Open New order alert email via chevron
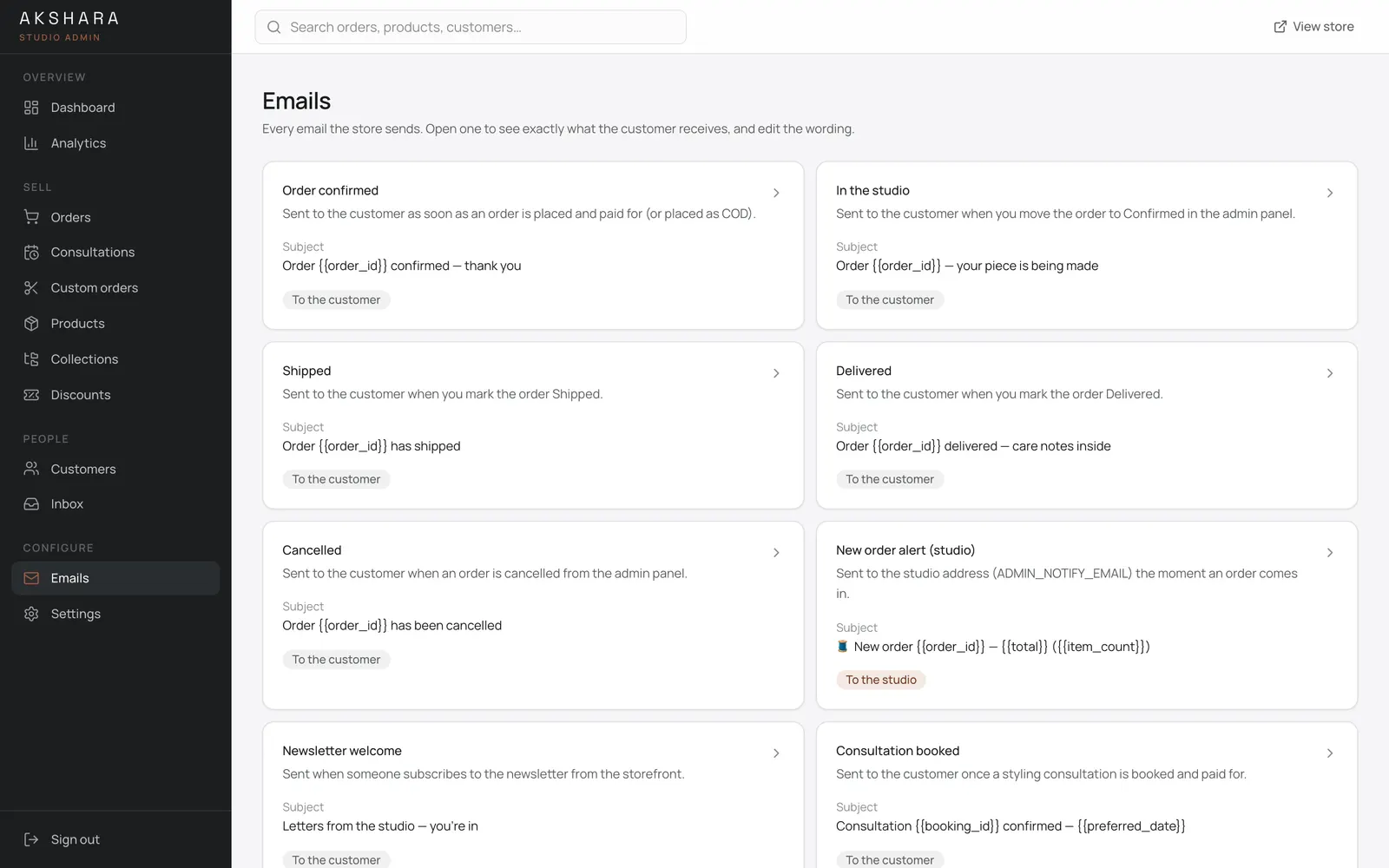This screenshot has height=868, width=1389. pyautogui.click(x=1330, y=553)
